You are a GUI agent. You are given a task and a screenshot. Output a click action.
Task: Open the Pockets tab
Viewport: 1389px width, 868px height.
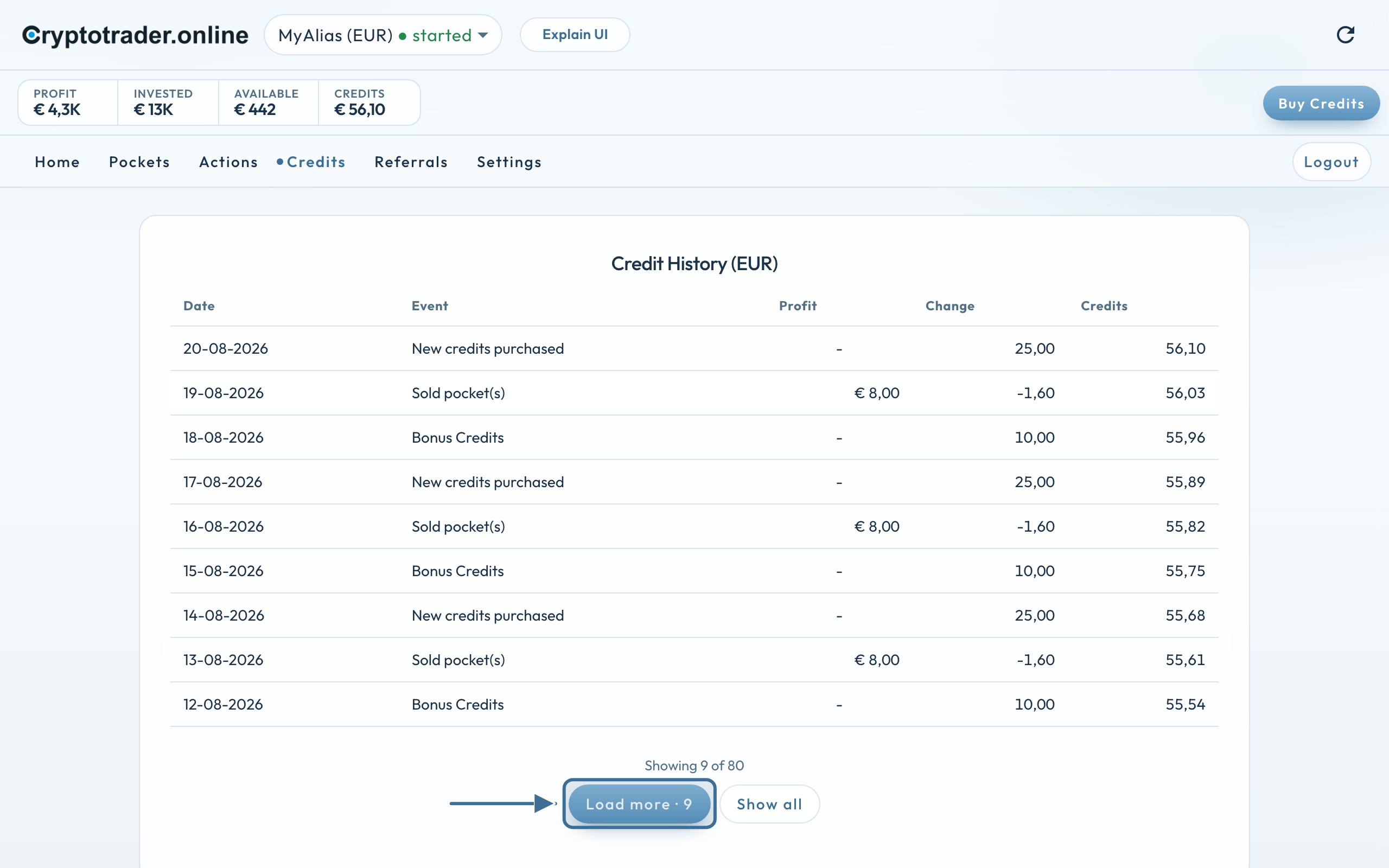tap(139, 162)
